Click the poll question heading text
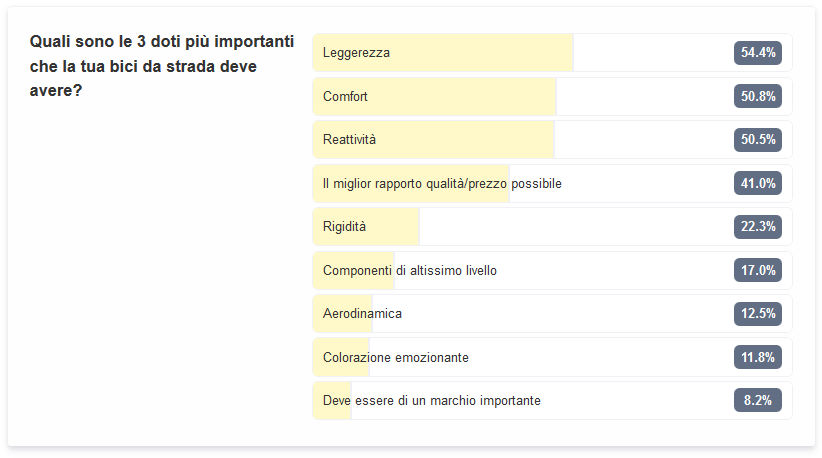 pyautogui.click(x=161, y=66)
